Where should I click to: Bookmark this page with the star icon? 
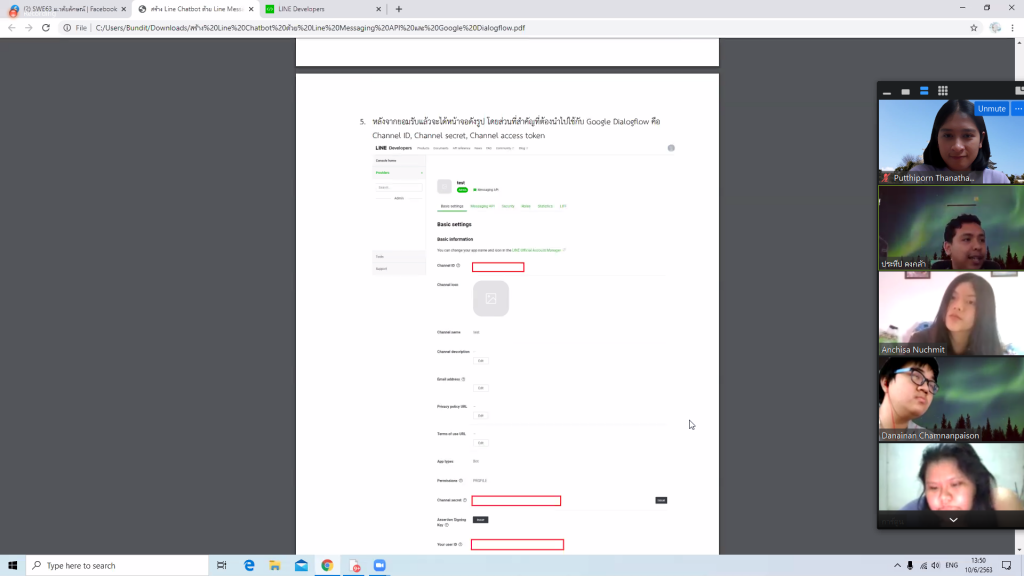click(973, 28)
